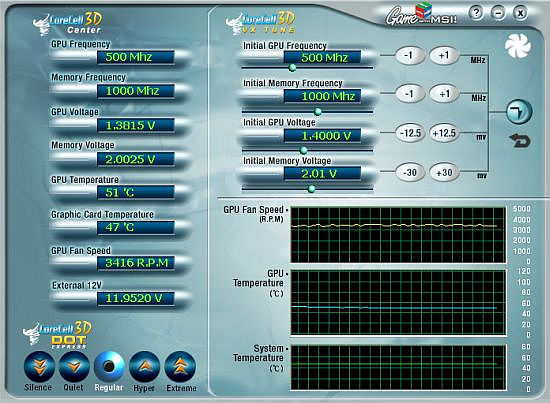Click the CoreCell 3D Center logo
Viewport: 550px width, 403px height.
67,24
